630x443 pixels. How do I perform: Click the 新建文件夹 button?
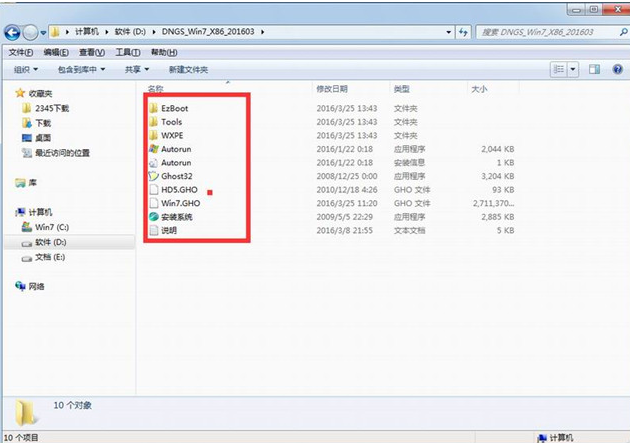(x=188, y=70)
